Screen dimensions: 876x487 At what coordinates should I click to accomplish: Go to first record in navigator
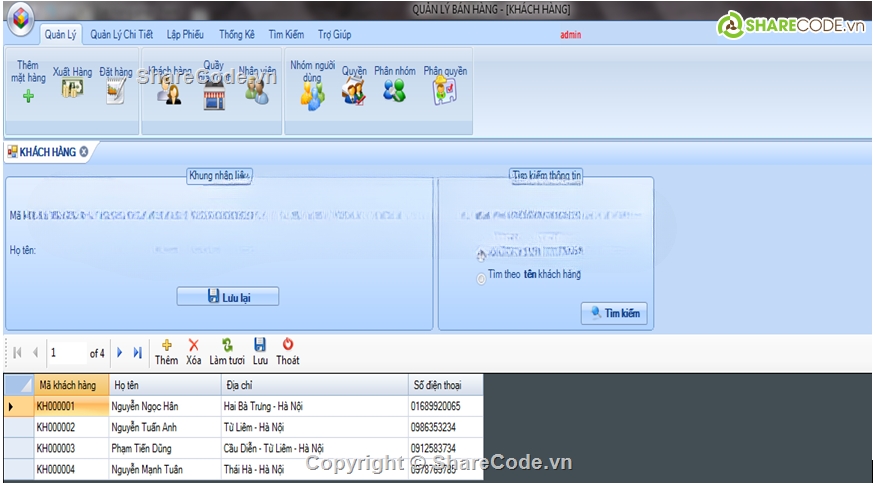pyautogui.click(x=17, y=352)
